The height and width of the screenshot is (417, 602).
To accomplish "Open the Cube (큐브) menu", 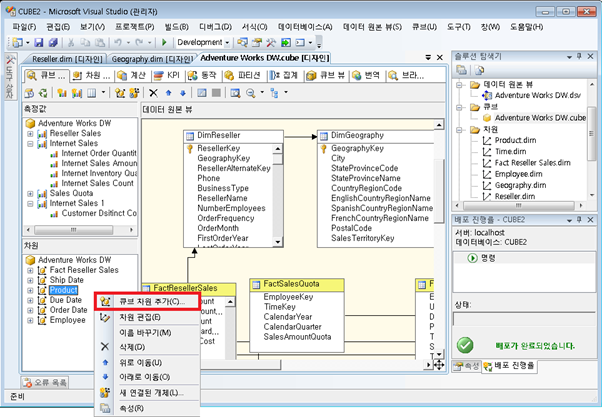I will click(424, 27).
